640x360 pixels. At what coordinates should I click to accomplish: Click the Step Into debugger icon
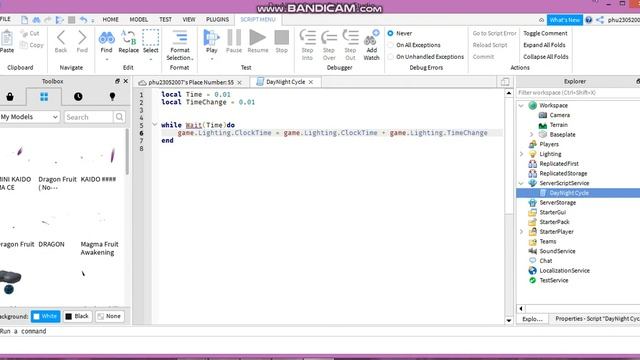point(307,37)
